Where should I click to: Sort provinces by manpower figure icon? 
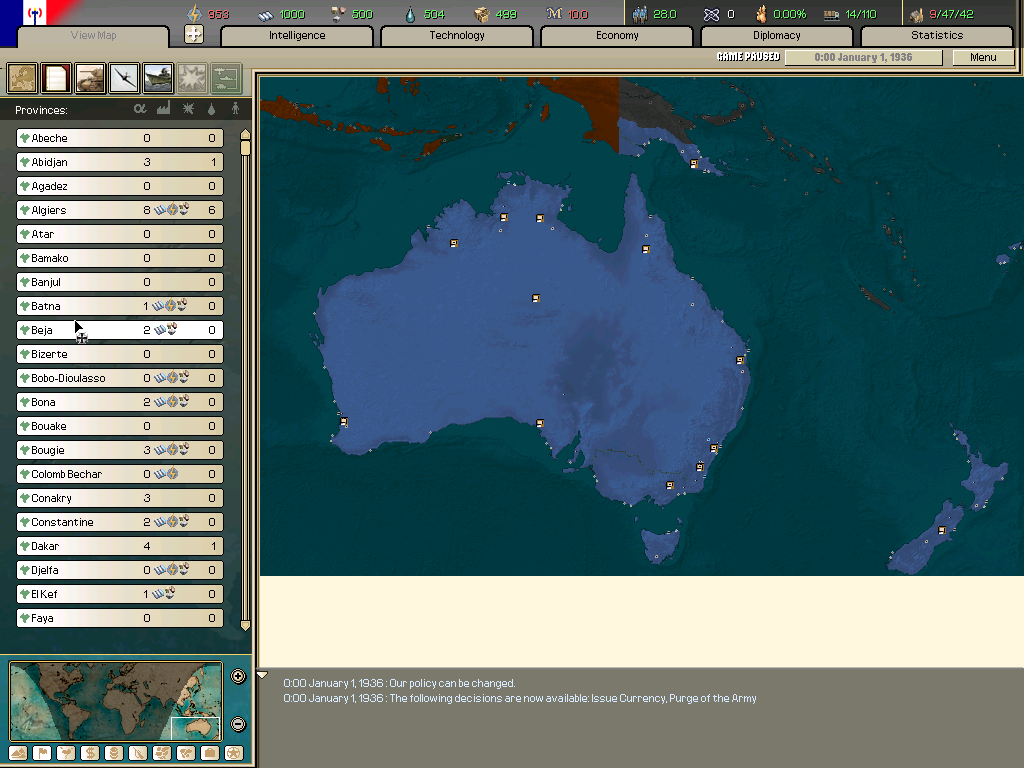tap(236, 109)
